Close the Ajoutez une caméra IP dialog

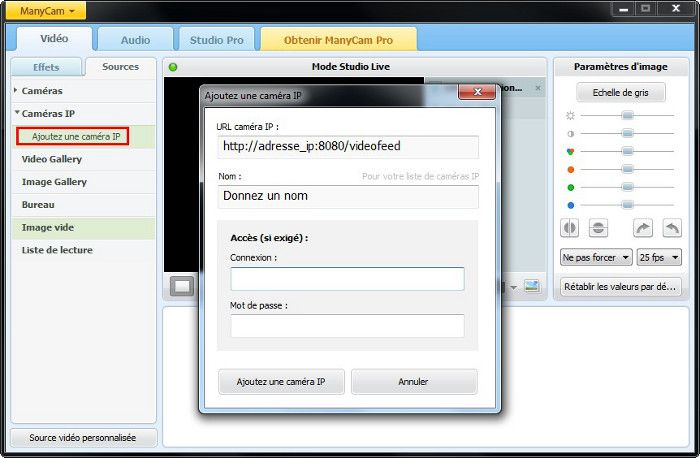(x=477, y=93)
